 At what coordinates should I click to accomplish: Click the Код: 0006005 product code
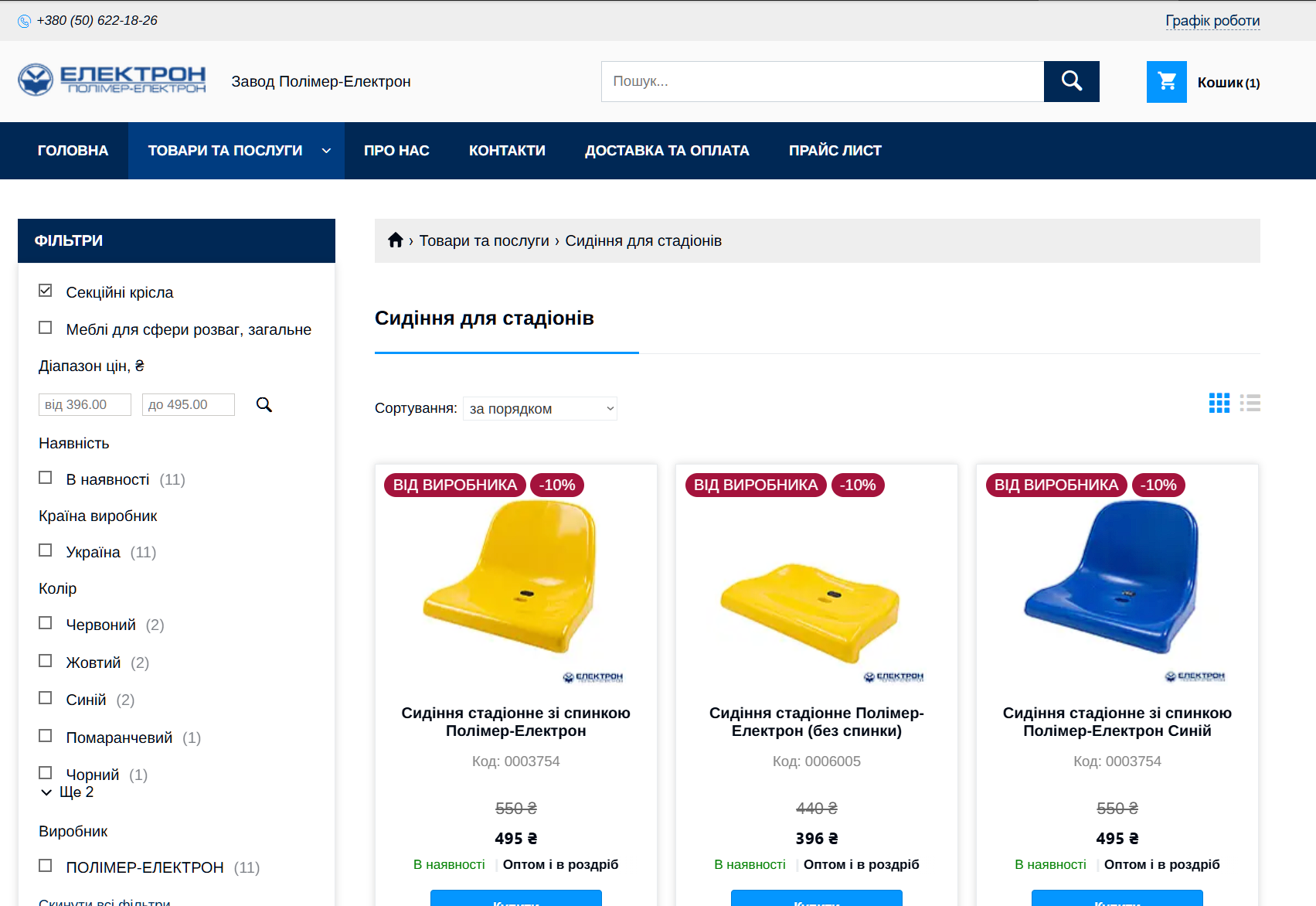click(x=817, y=761)
